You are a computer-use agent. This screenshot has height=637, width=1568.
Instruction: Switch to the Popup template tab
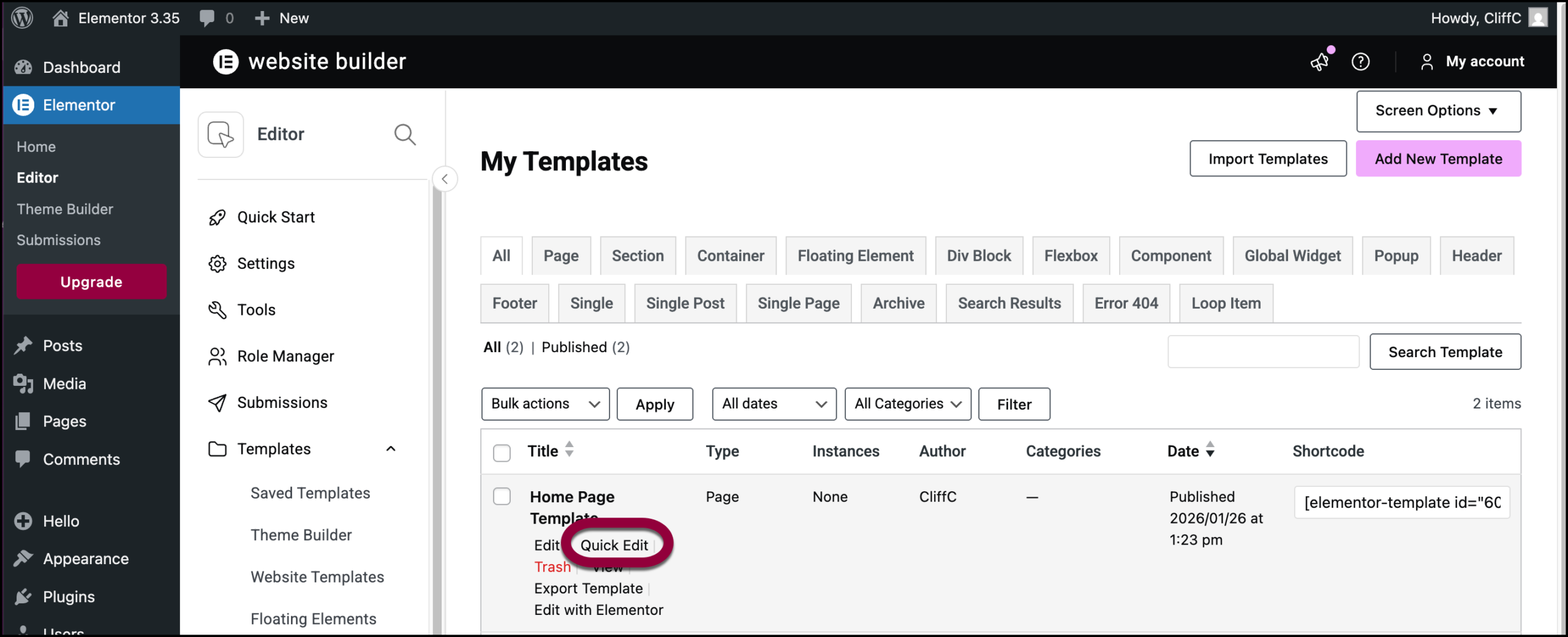click(x=1395, y=256)
